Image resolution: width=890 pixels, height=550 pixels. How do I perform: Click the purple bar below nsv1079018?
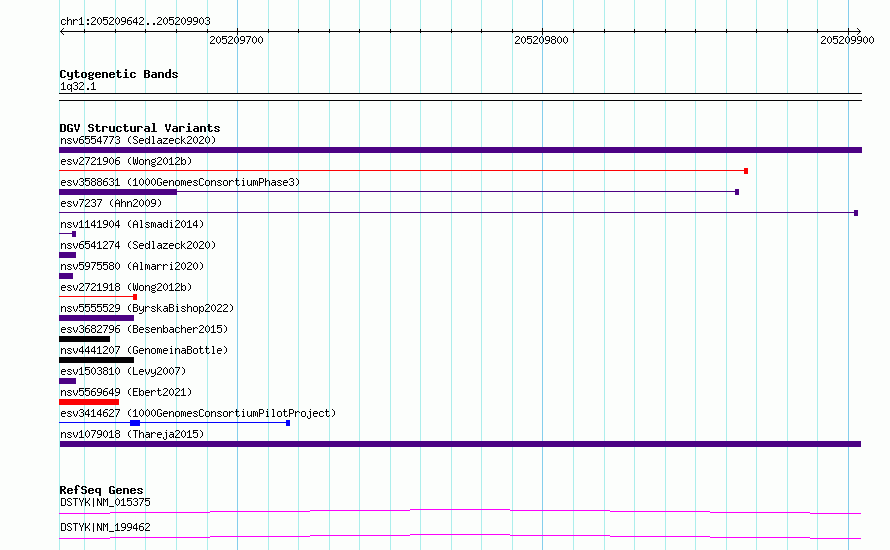(x=460, y=444)
